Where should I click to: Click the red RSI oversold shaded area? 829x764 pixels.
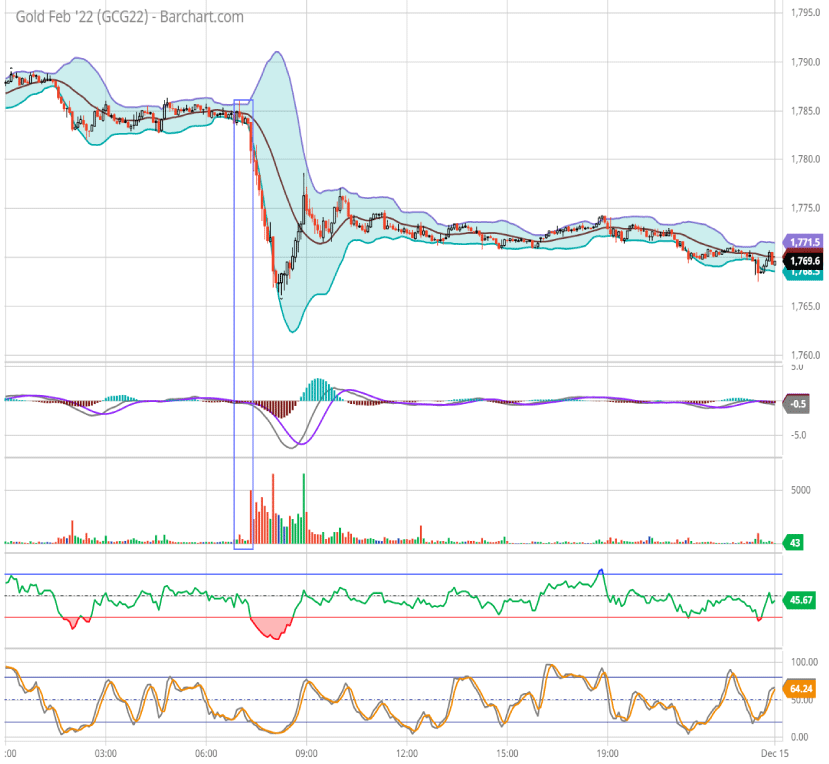coord(271,627)
